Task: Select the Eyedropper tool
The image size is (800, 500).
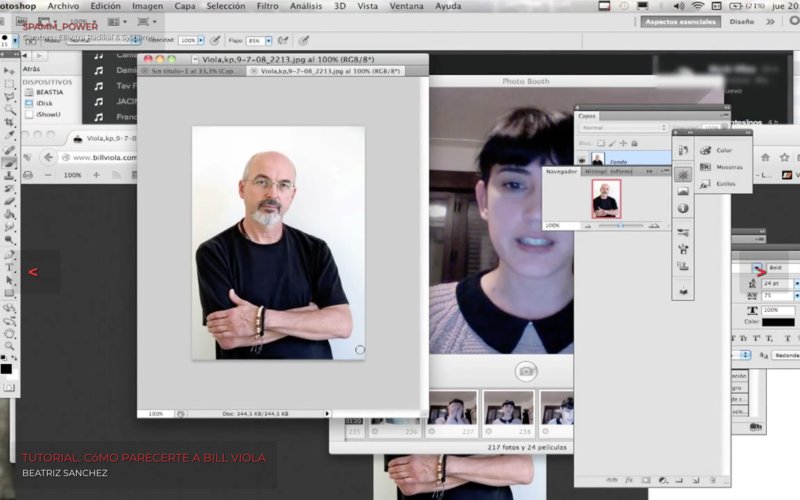Action: 9,135
